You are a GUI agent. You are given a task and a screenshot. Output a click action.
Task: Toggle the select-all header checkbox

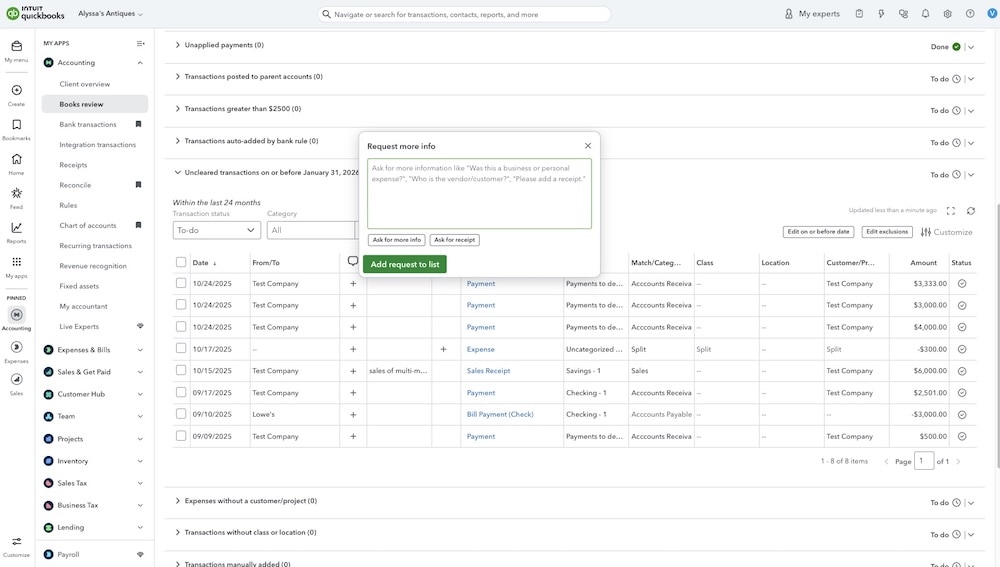click(181, 262)
